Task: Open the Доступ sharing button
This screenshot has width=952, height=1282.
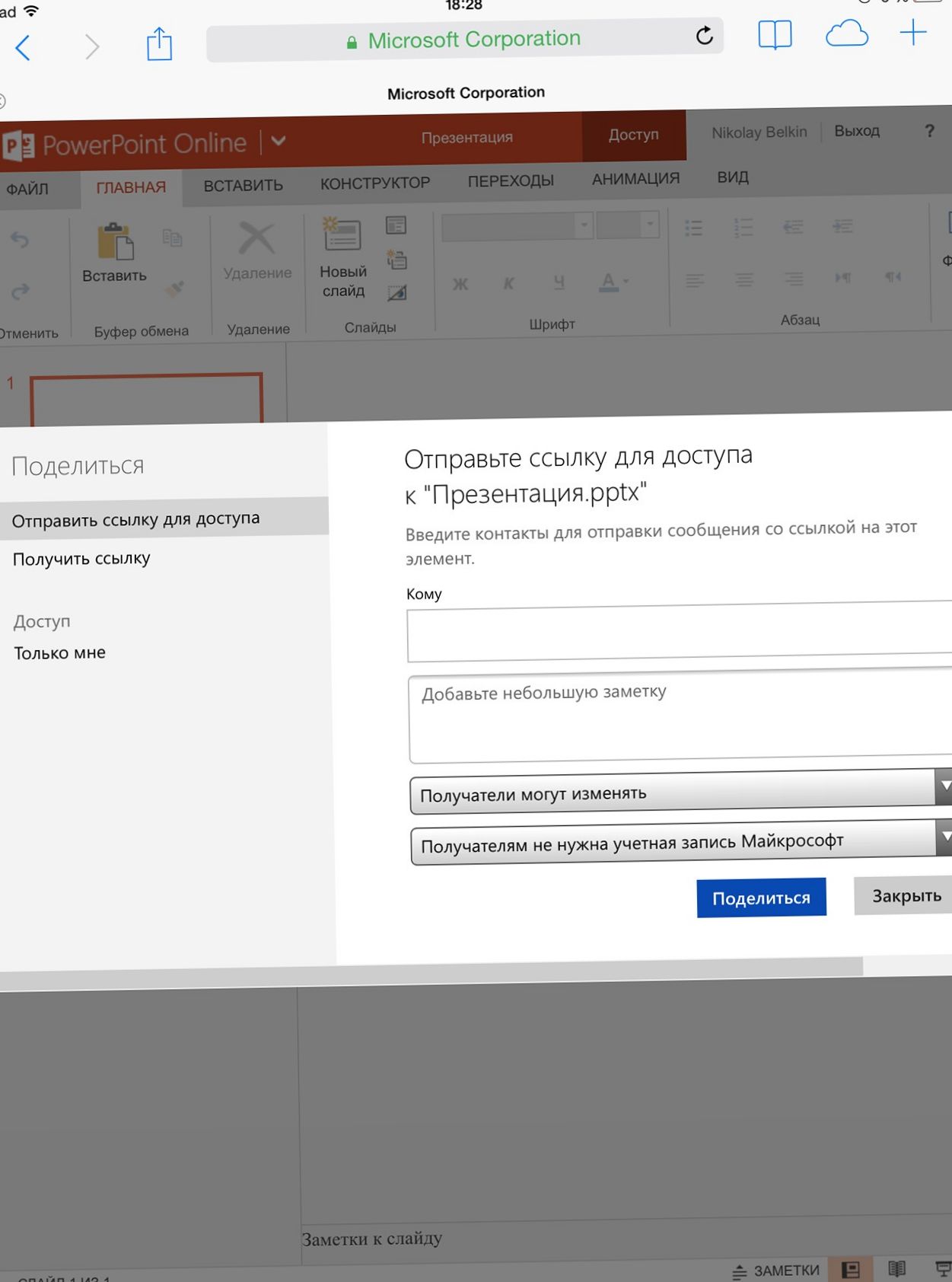Action: coord(634,135)
